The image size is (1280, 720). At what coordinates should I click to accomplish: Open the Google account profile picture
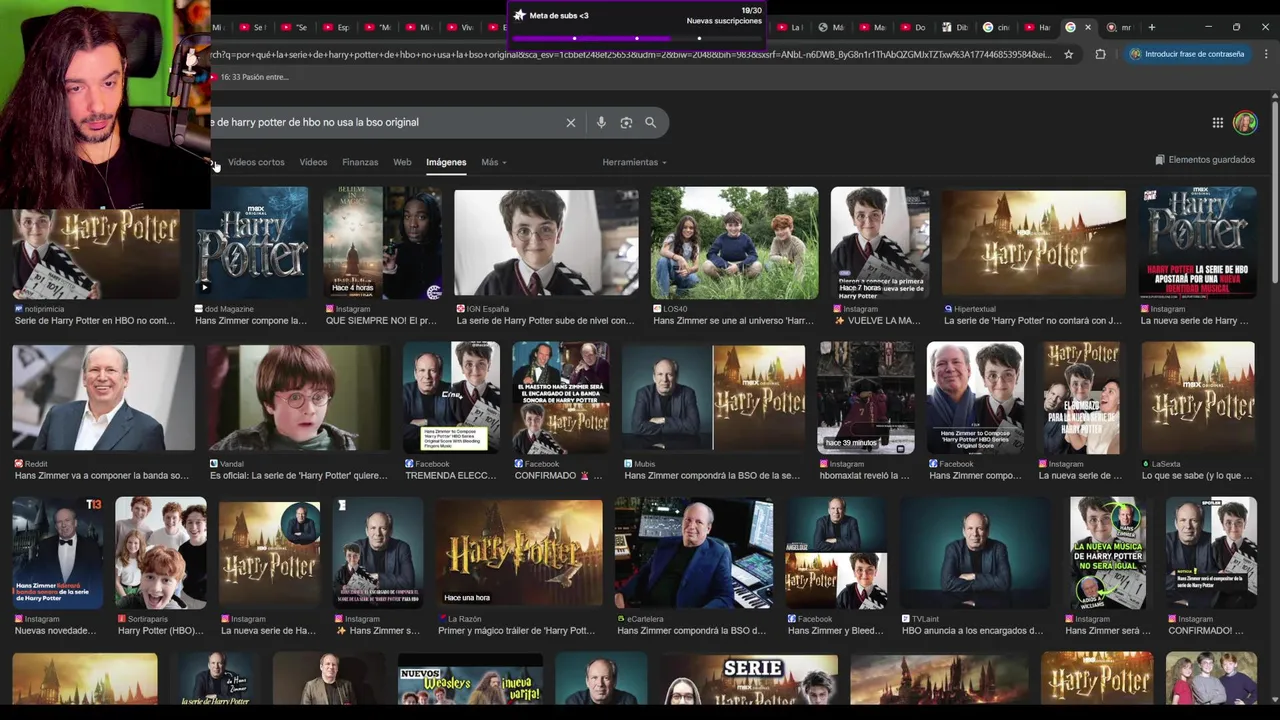click(1245, 123)
